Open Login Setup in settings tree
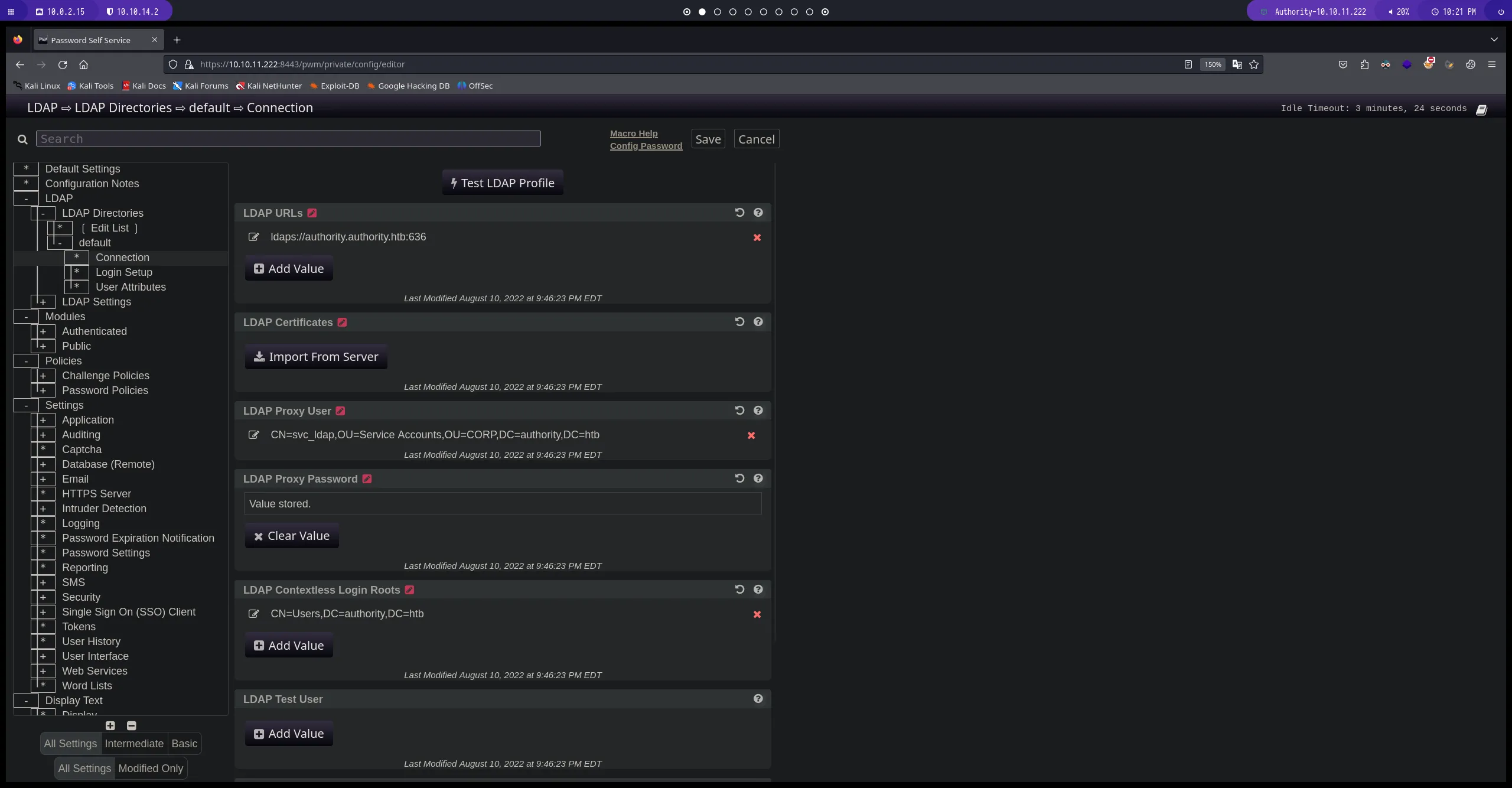This screenshot has height=788, width=1512. (x=124, y=272)
